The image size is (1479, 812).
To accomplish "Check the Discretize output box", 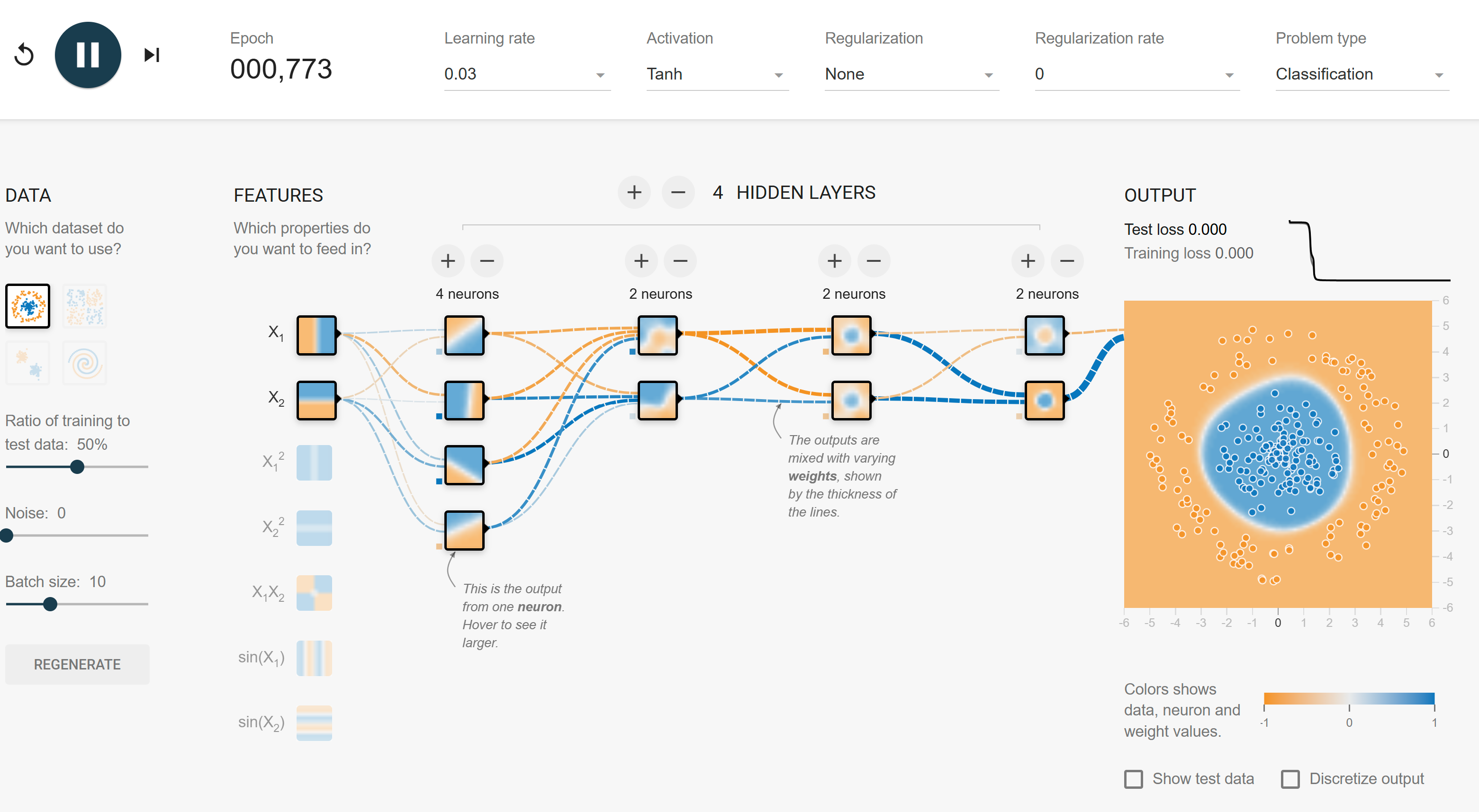I will 1290,779.
